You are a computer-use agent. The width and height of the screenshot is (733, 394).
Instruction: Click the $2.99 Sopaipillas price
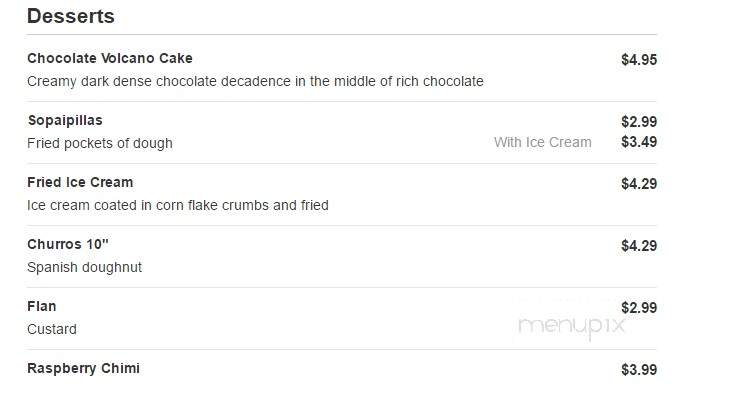click(x=639, y=122)
